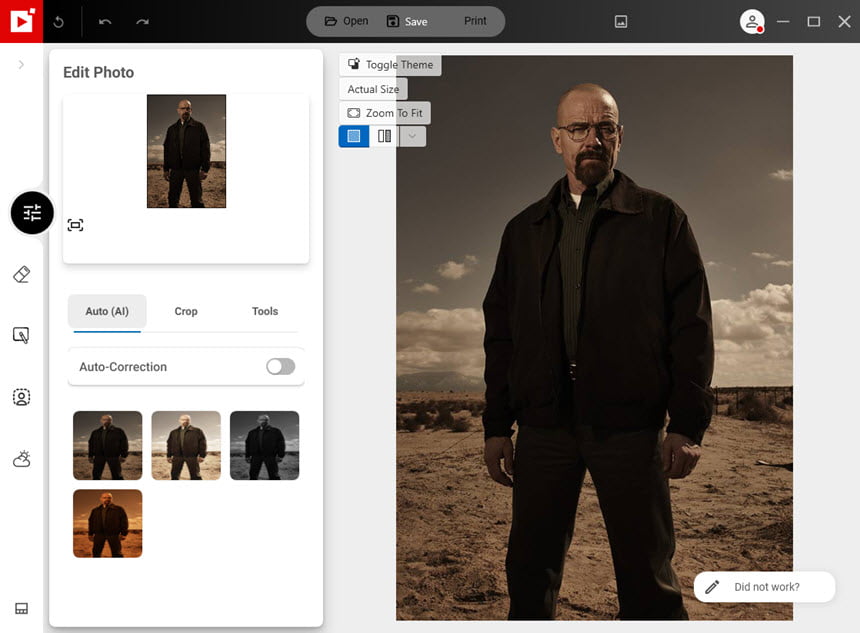Click the layout panel icon at sidebar bottom

click(x=21, y=608)
